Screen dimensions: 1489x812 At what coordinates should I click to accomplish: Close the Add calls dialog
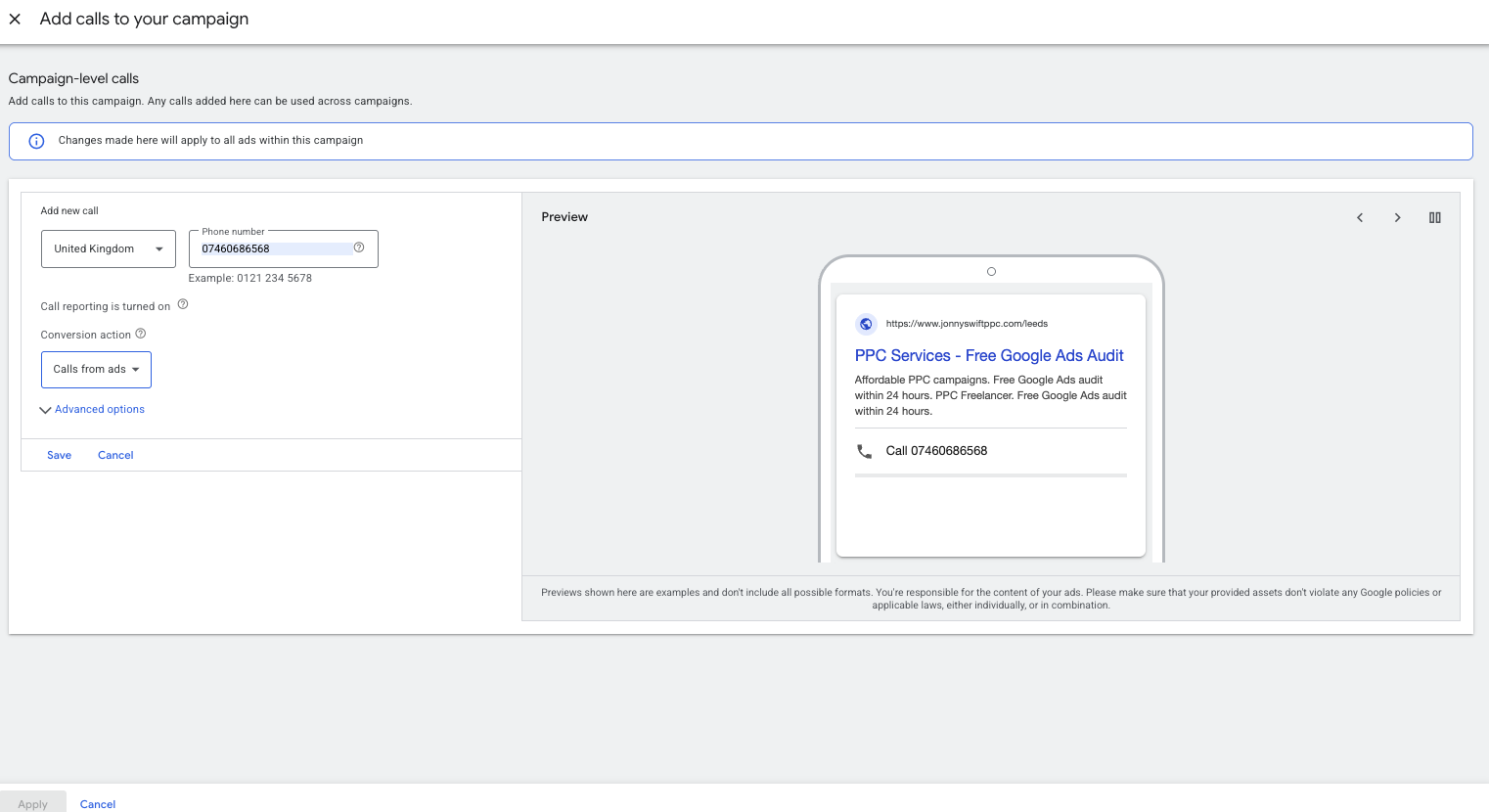coord(15,19)
